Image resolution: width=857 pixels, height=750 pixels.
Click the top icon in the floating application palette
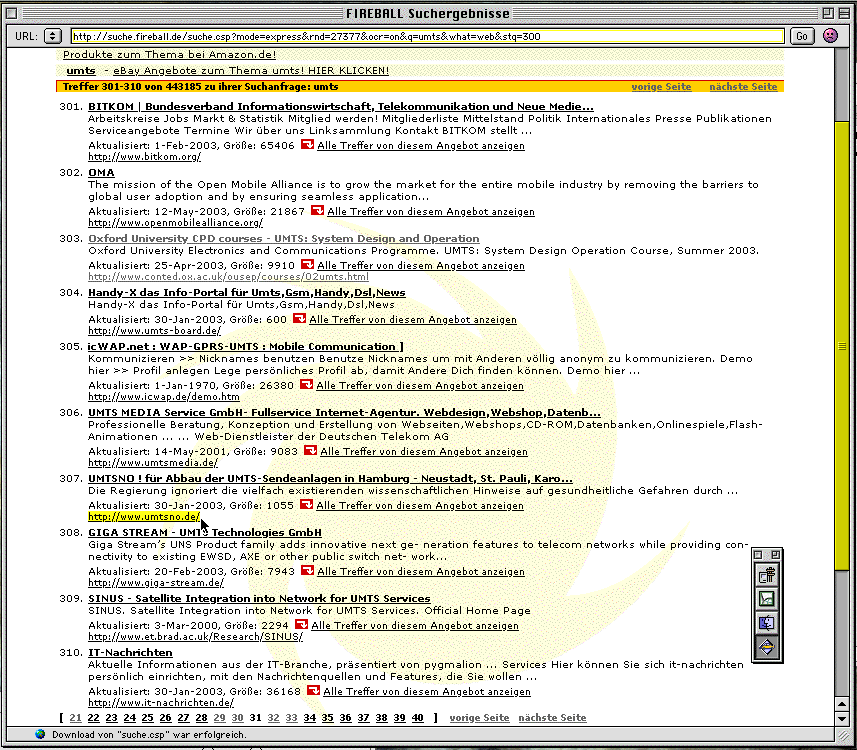coord(766,574)
